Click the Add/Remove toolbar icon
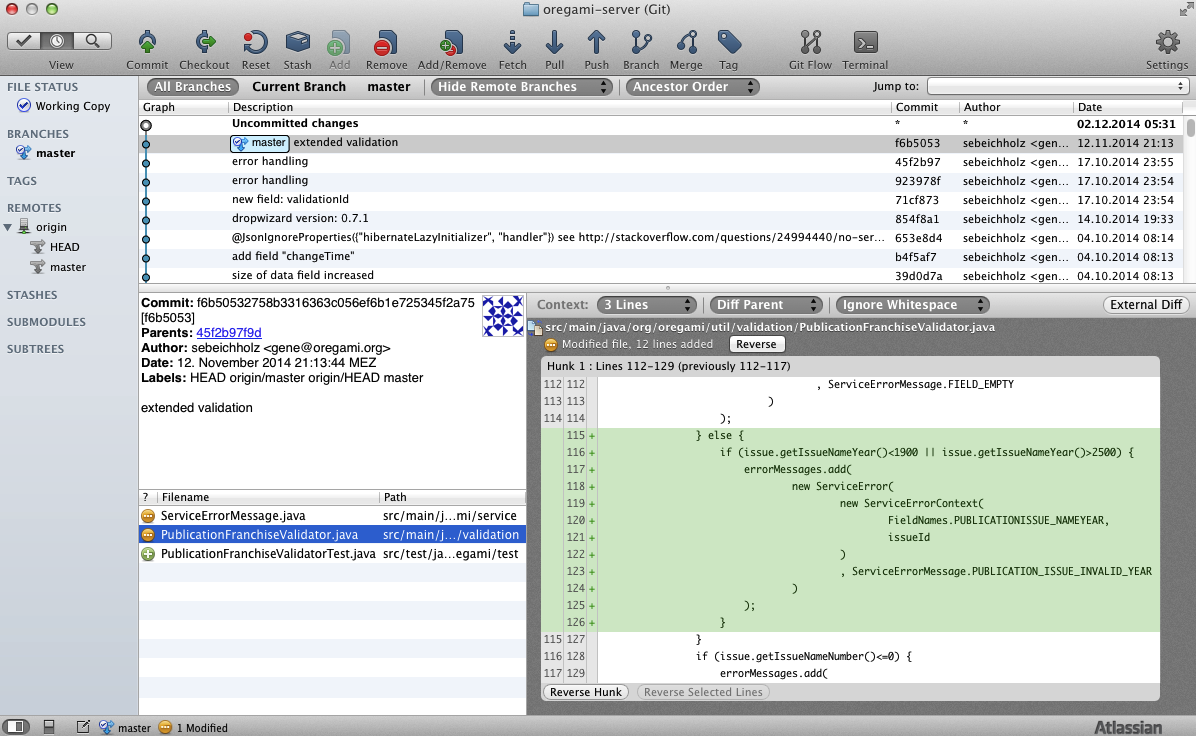This screenshot has width=1196, height=736. click(x=452, y=43)
